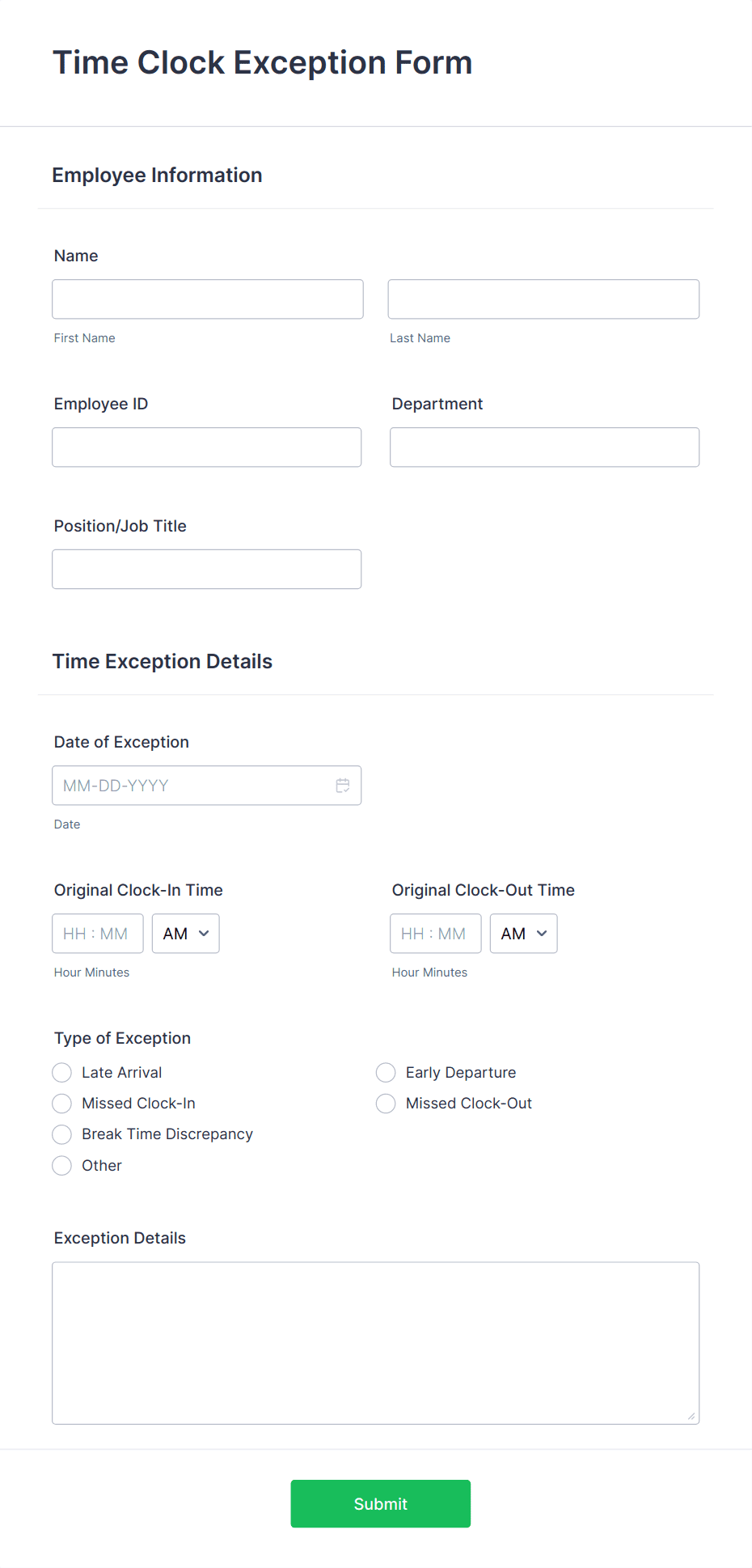Select the Missed Clock-Out option

[x=386, y=1103]
